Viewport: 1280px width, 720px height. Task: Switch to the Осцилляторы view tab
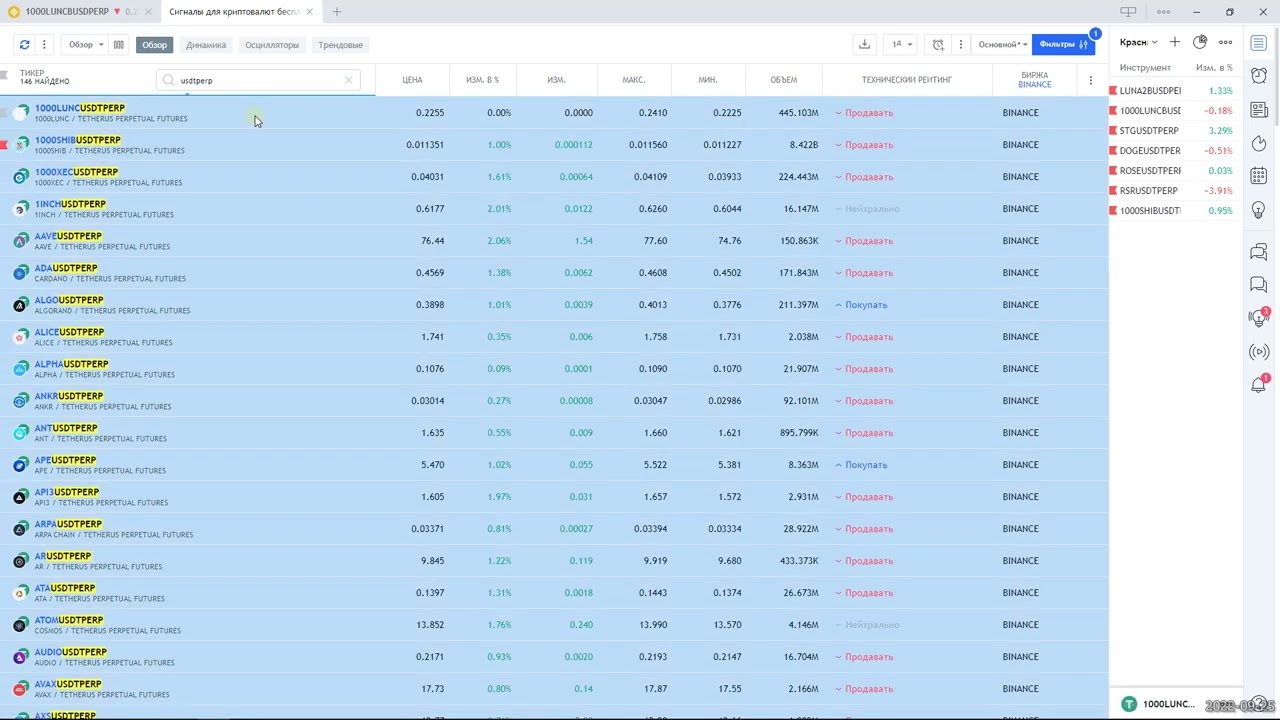click(x=272, y=45)
